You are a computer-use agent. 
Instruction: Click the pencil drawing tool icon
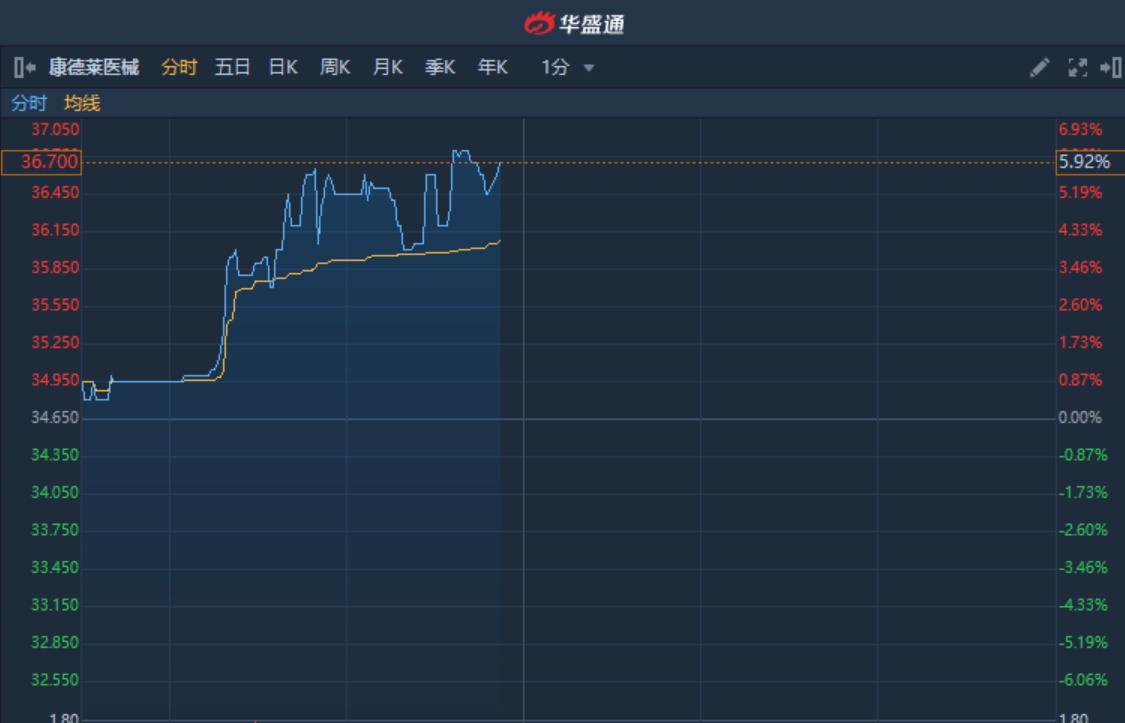point(1040,68)
